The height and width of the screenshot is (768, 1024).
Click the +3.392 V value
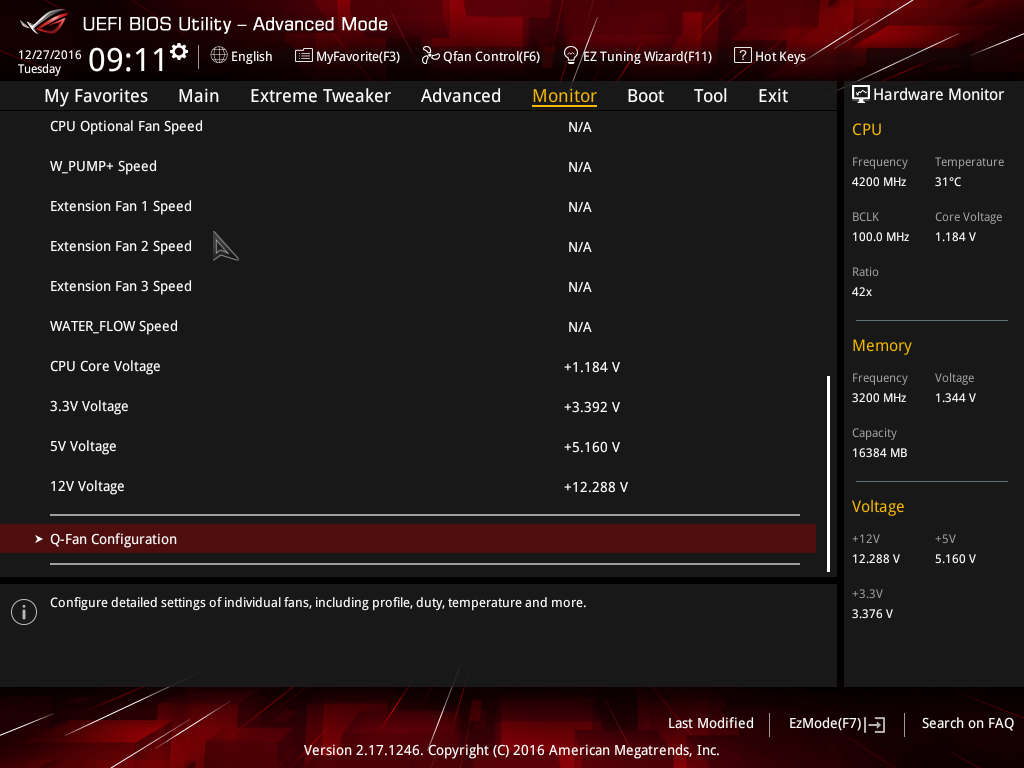592,407
